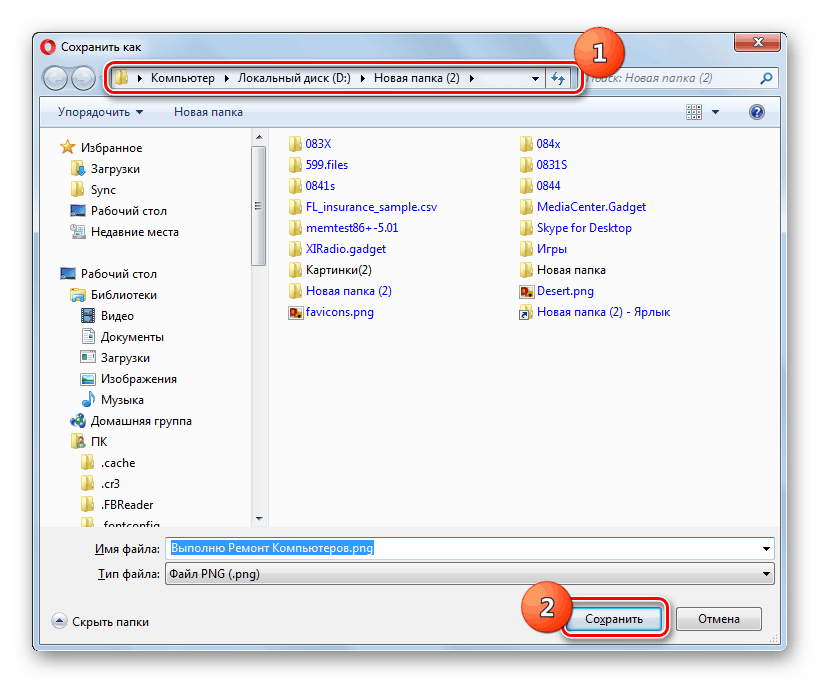Click the favicons.png file icon
Viewport: 820px width, 684px height.
295,312
